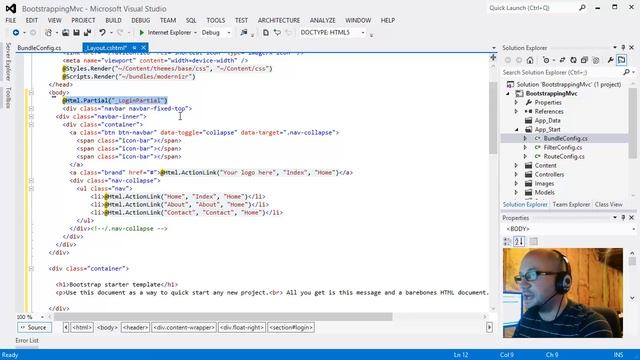Expand the References node
Screen dimensions: 640x360
pos(516,111)
